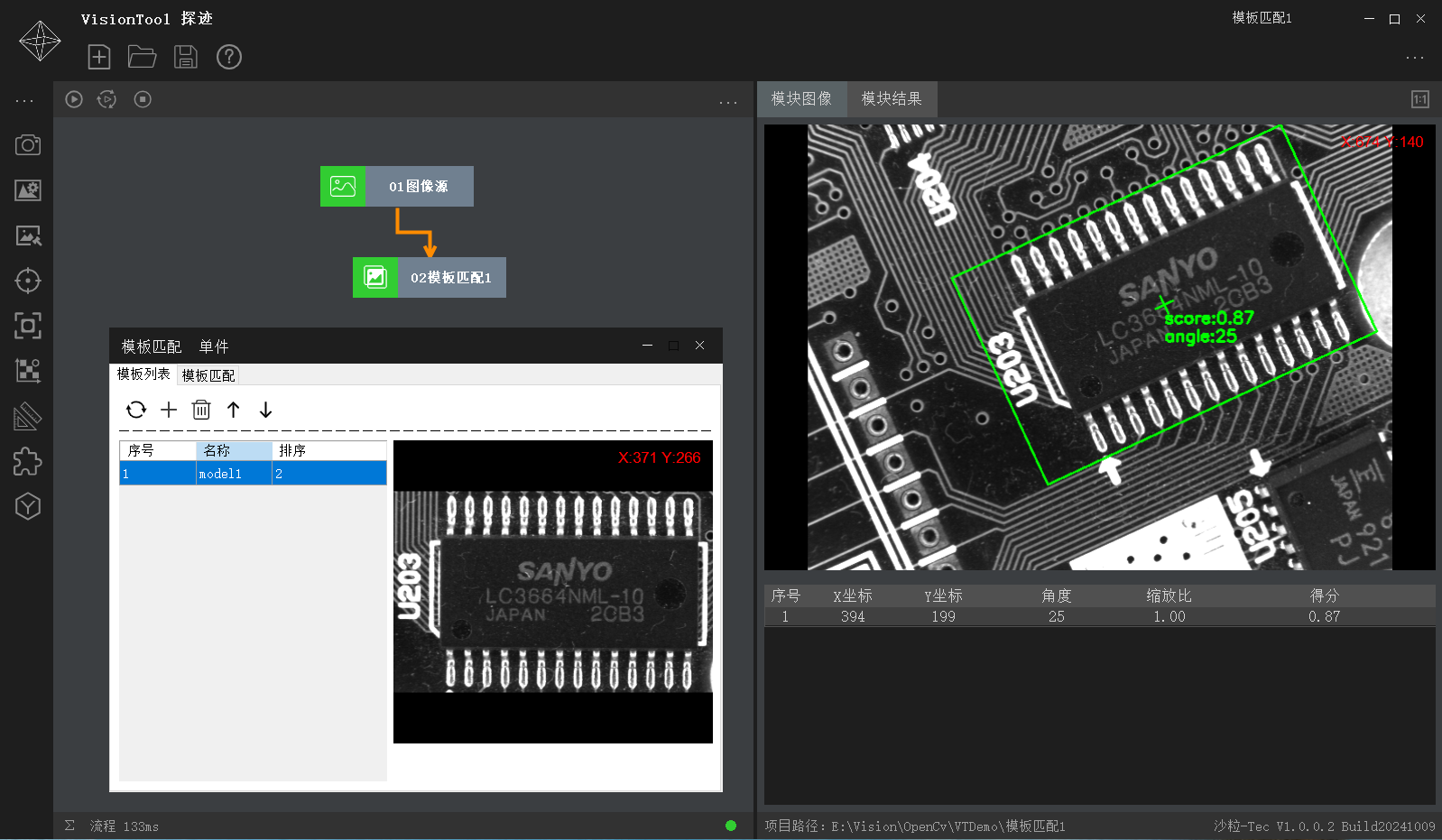Switch to 模块图像 tab
This screenshot has width=1442, height=840.
click(x=801, y=98)
